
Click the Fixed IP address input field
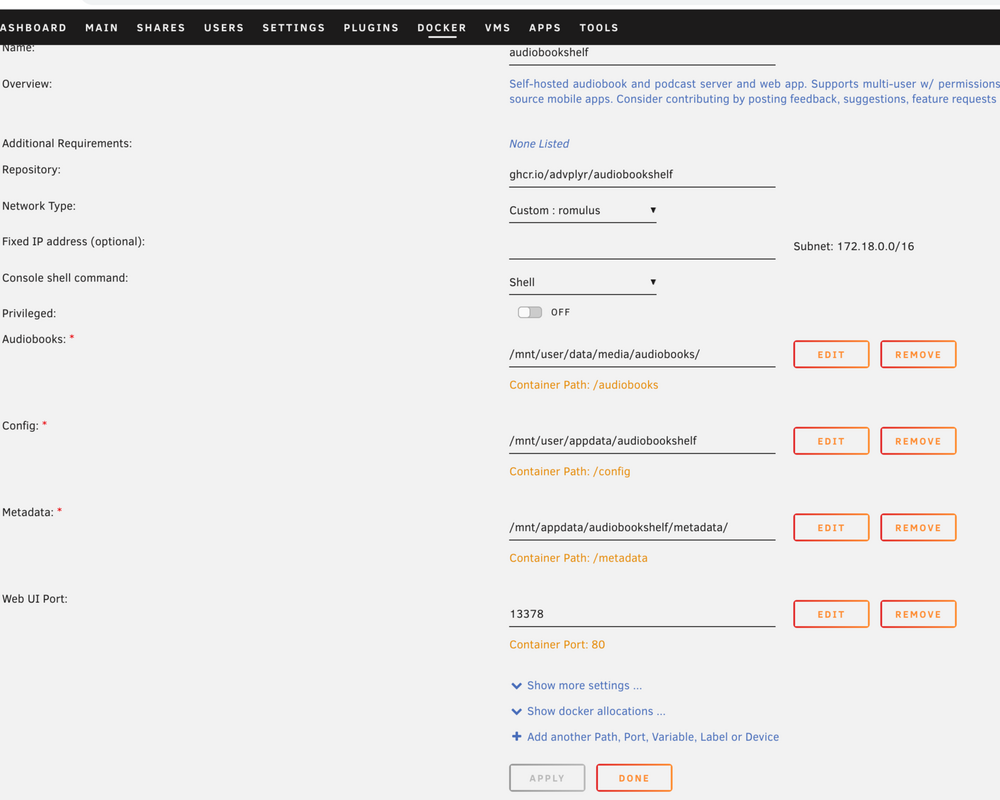pos(642,246)
